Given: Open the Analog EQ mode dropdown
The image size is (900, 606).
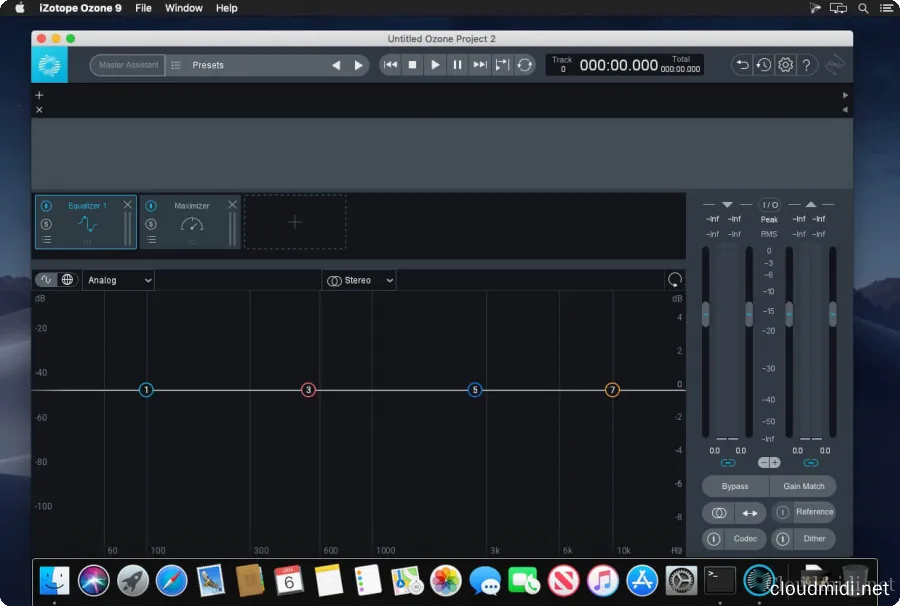Looking at the screenshot, I should pos(118,279).
